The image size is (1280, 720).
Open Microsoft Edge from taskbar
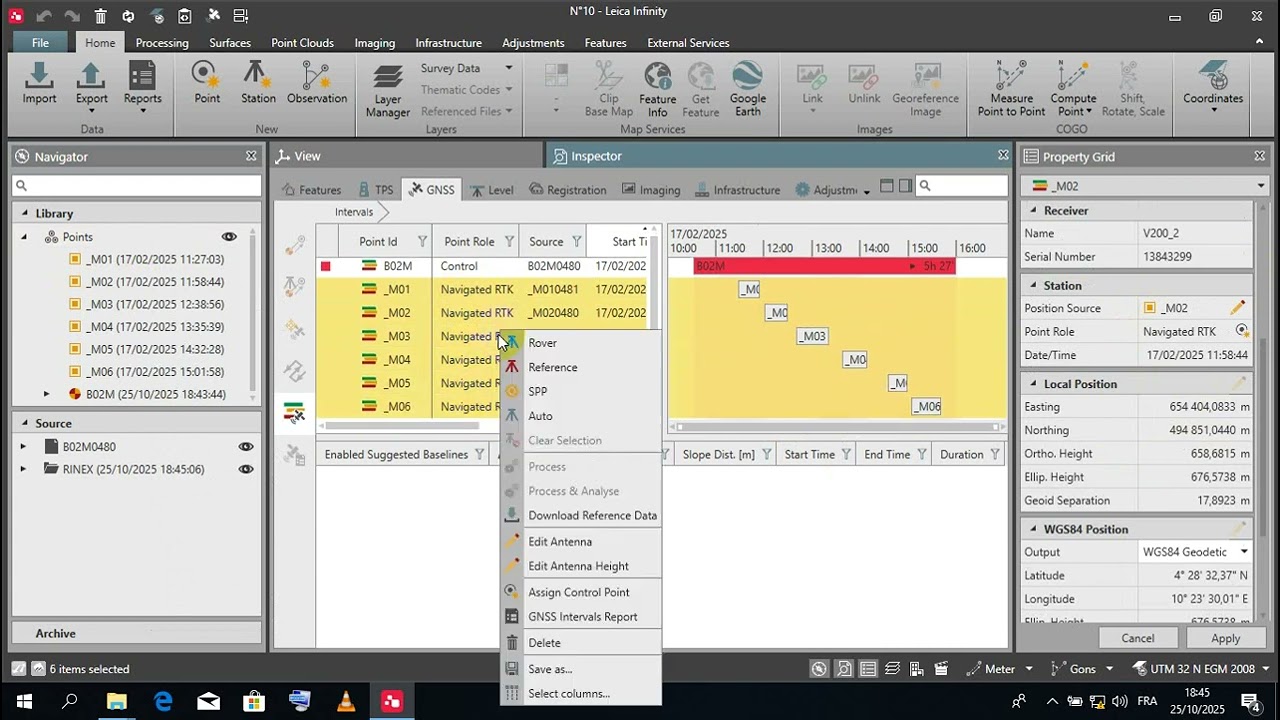pos(163,701)
